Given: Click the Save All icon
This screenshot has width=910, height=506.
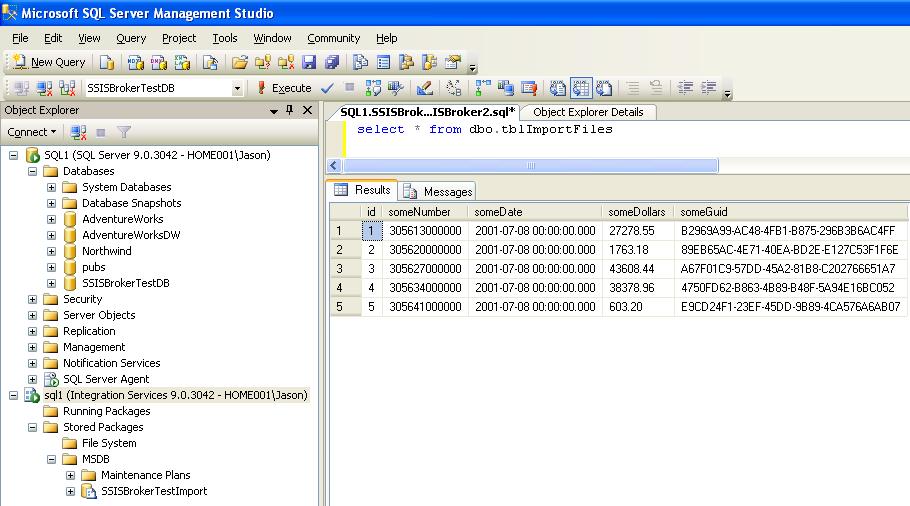Looking at the screenshot, I should pyautogui.click(x=331, y=62).
